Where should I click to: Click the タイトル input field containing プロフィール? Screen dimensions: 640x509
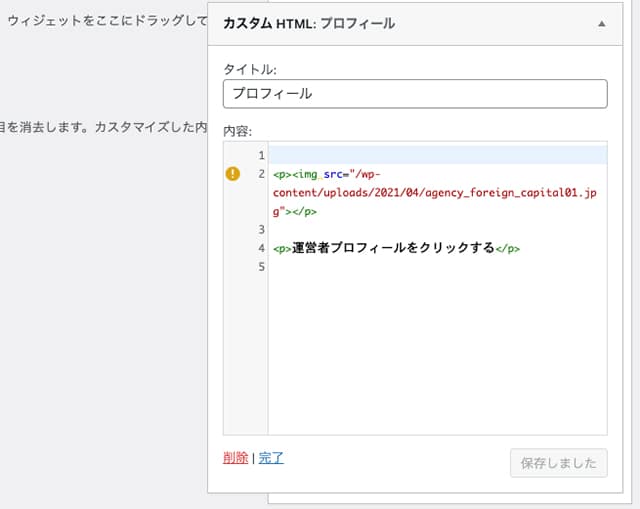click(415, 94)
